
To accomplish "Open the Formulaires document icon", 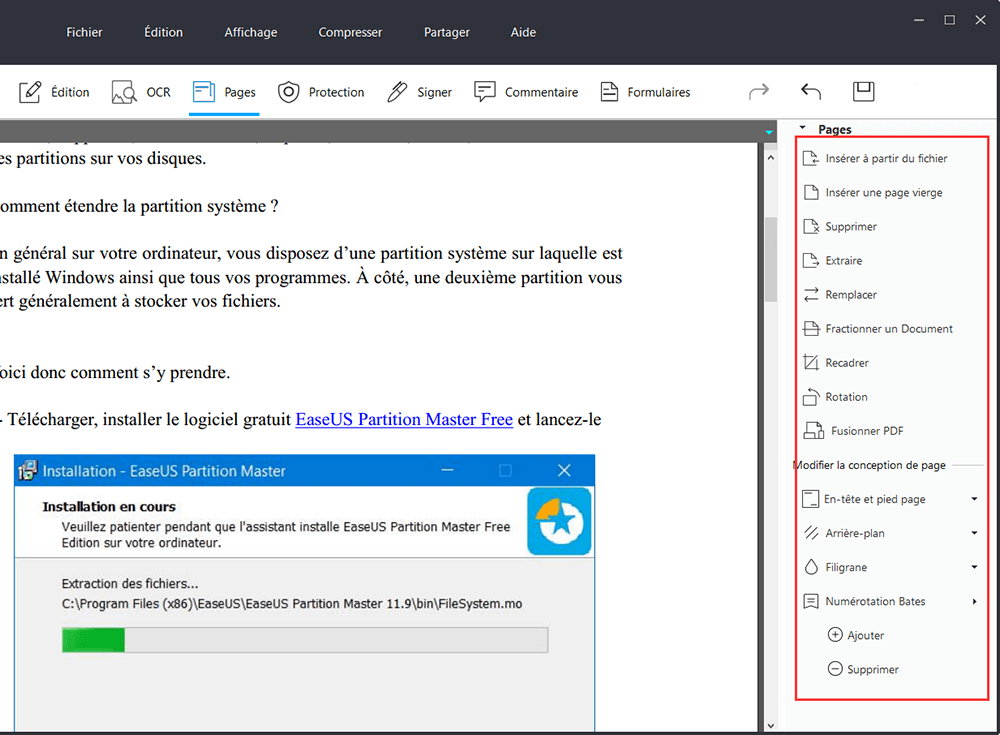I will [609, 92].
